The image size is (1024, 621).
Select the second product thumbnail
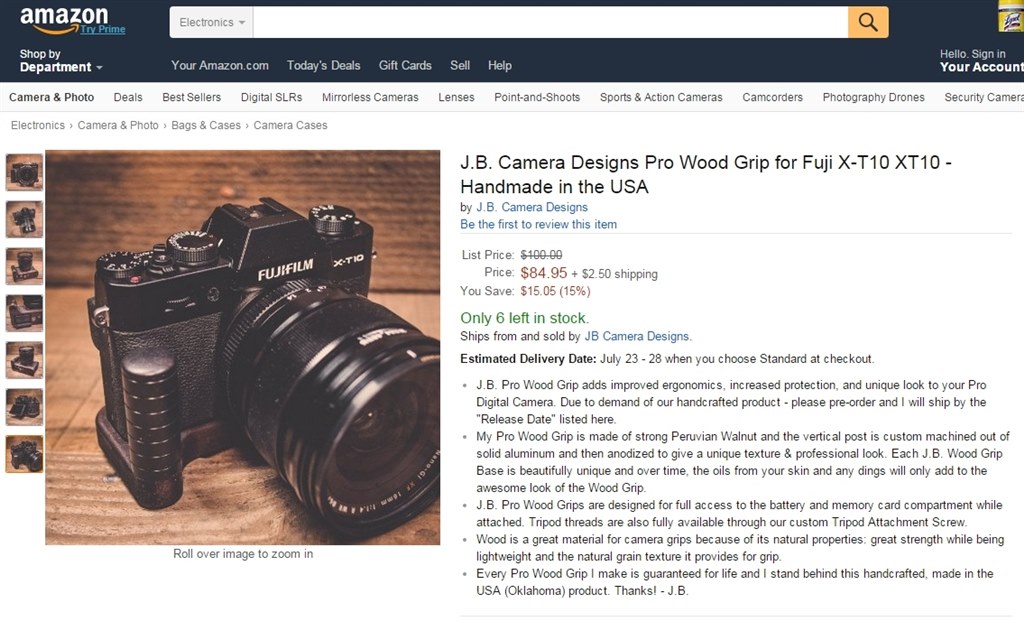[x=25, y=219]
